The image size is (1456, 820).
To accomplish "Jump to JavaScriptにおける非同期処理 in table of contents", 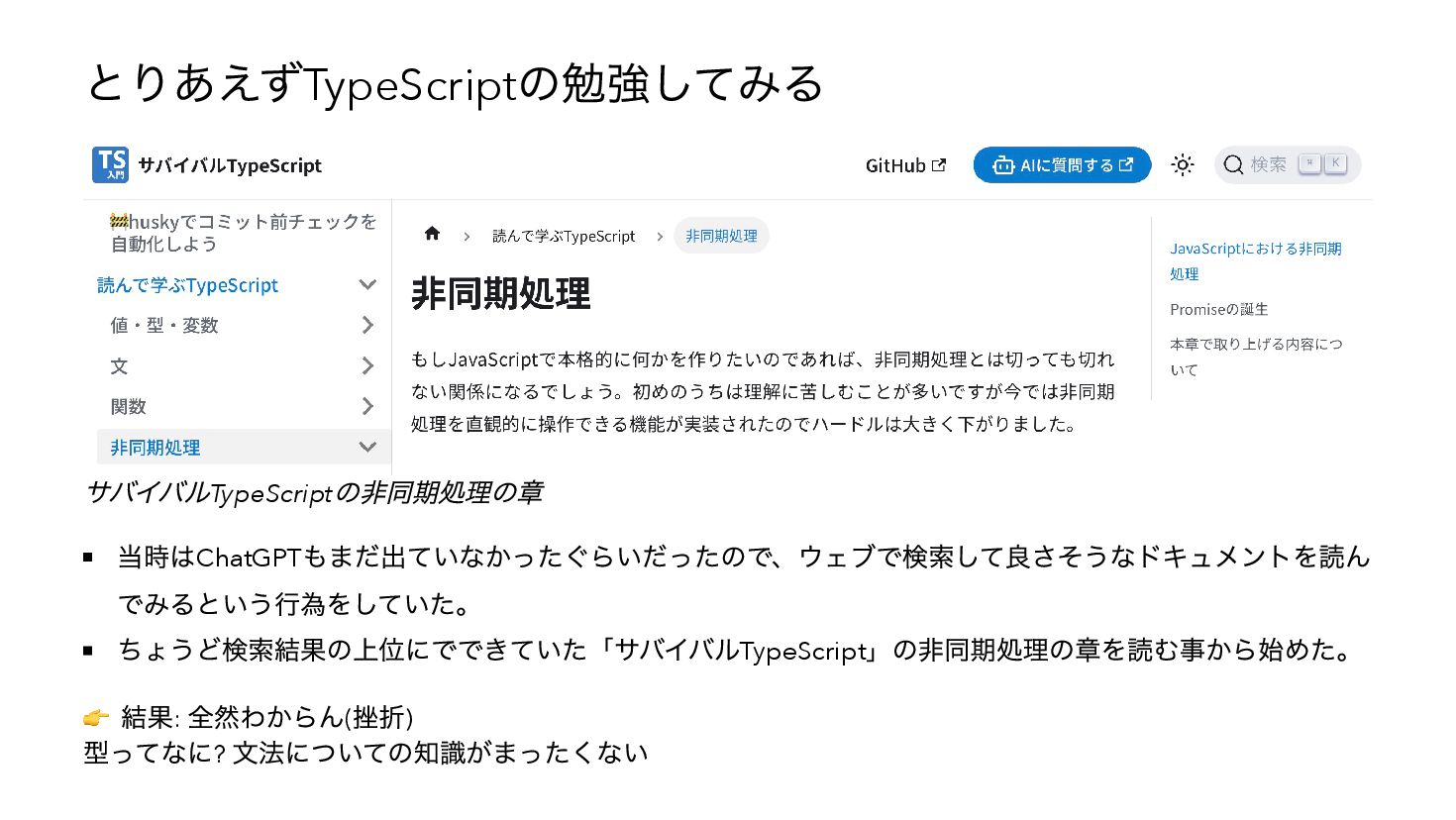I will point(1255,260).
